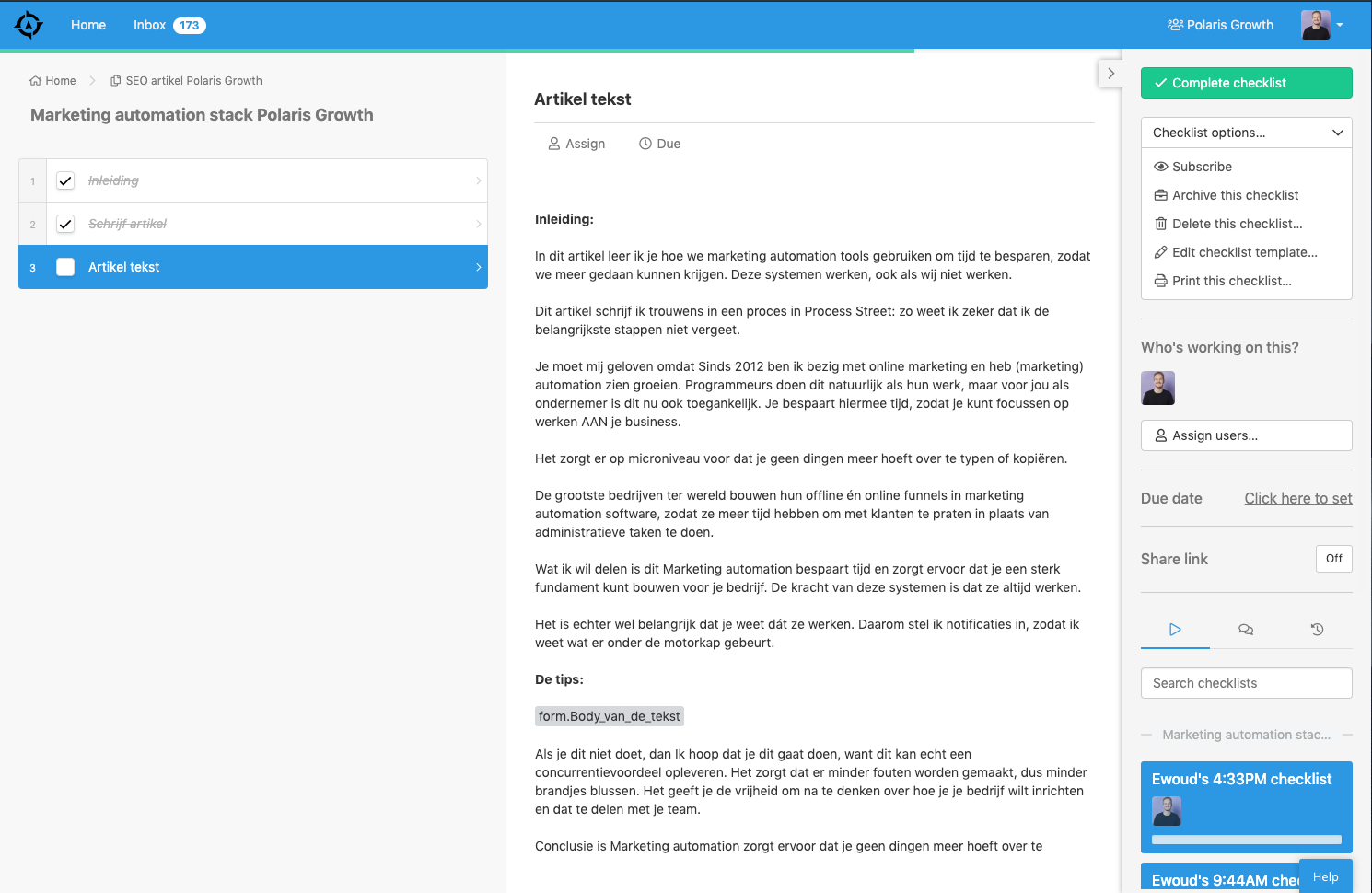Screen dimensions: 1372x893
Task: Select the Inleiding task name
Action: [113, 180]
